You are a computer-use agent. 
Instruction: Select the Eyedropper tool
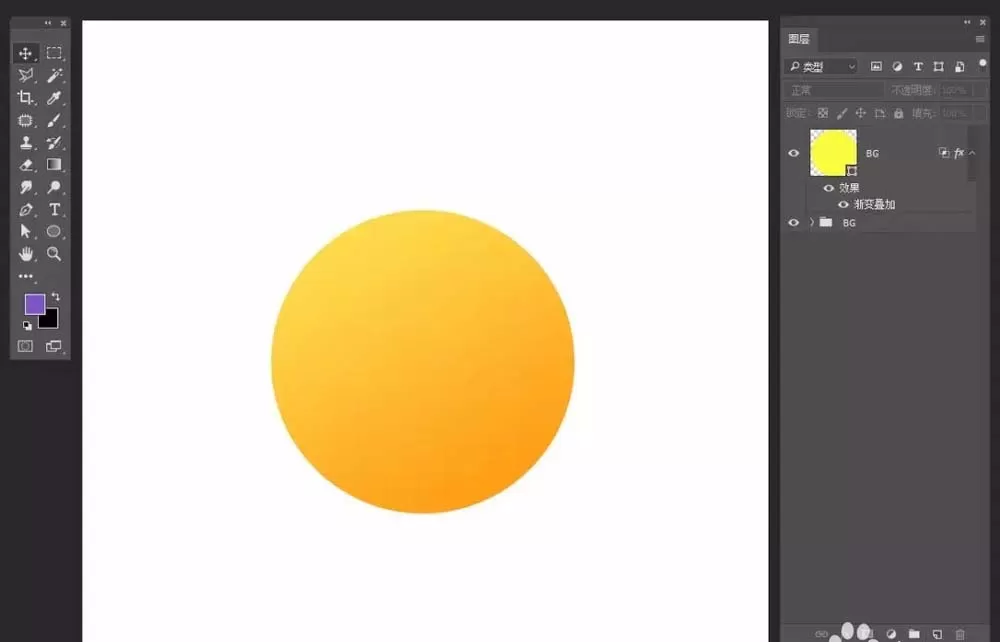54,98
